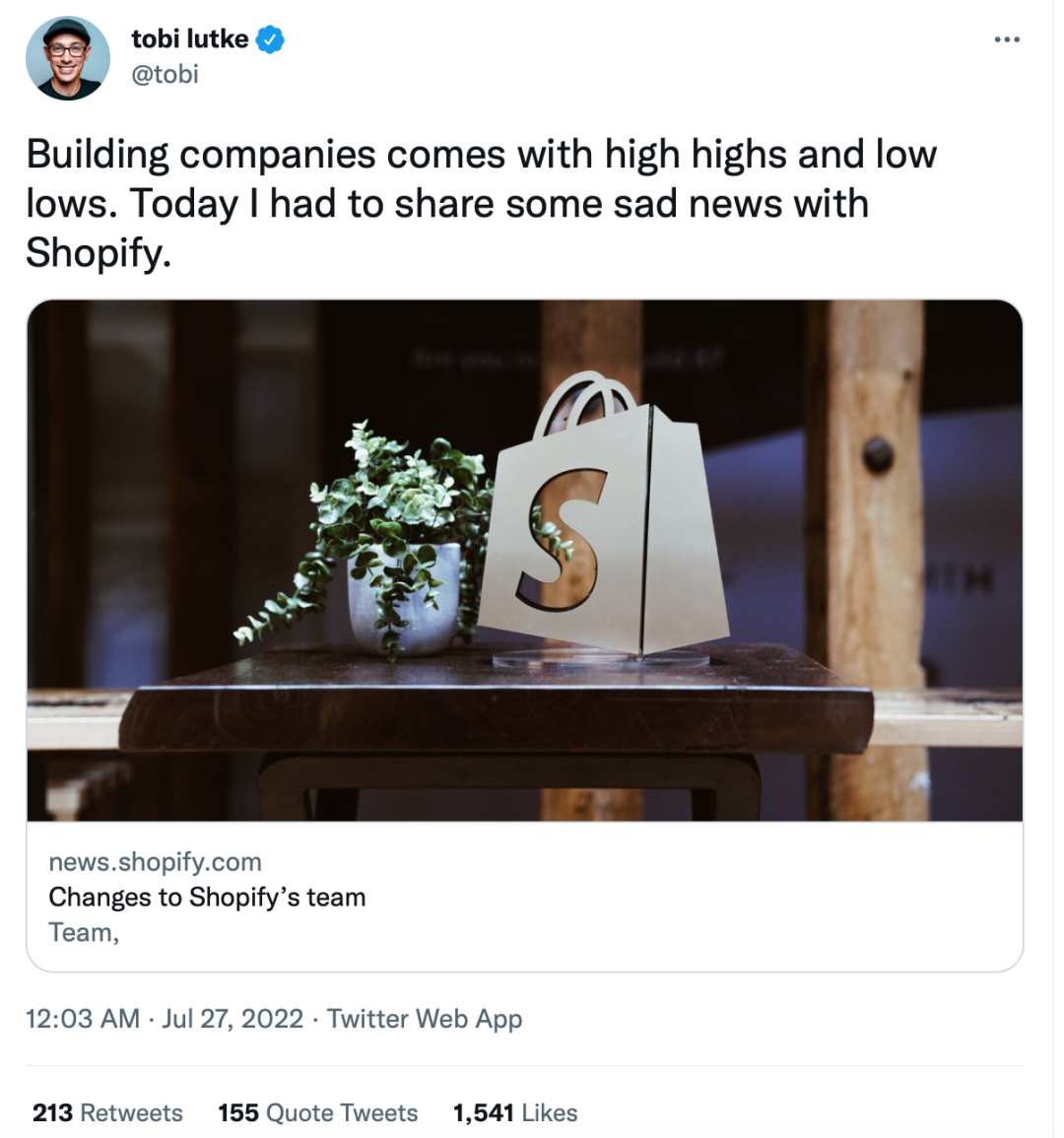The image size is (1064, 1138).
Task: Open Changes to Shopify's team article title
Action: tap(207, 897)
